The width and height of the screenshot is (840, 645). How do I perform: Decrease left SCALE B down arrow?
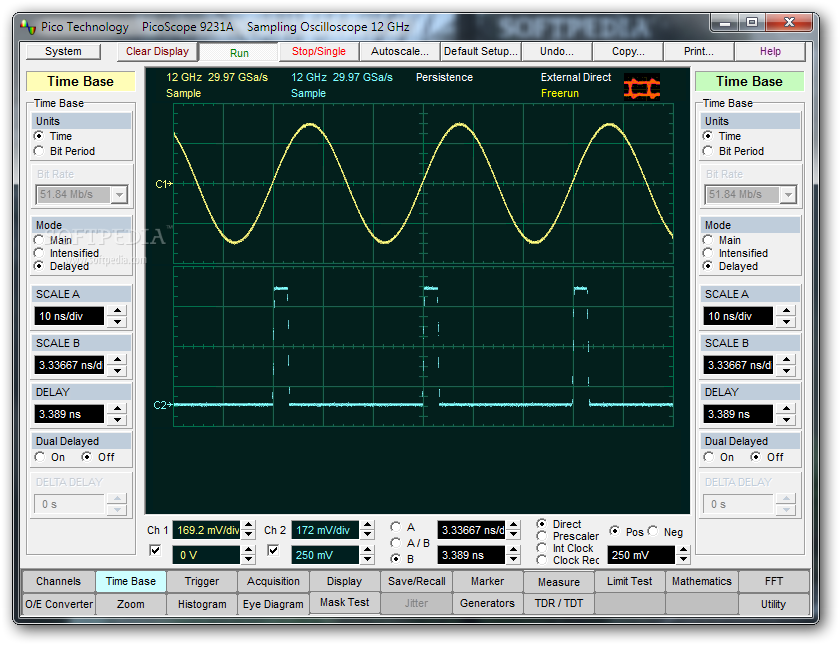pyautogui.click(x=117, y=371)
